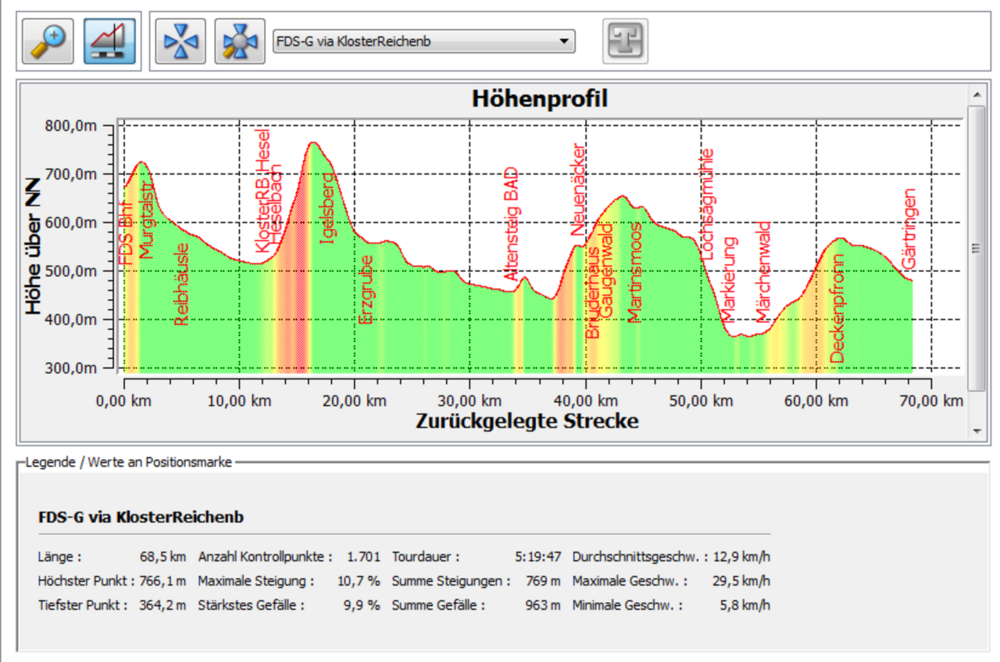Toggle the elevation profile chart button
Image resolution: width=1000 pixels, height=662 pixels.
(109, 41)
